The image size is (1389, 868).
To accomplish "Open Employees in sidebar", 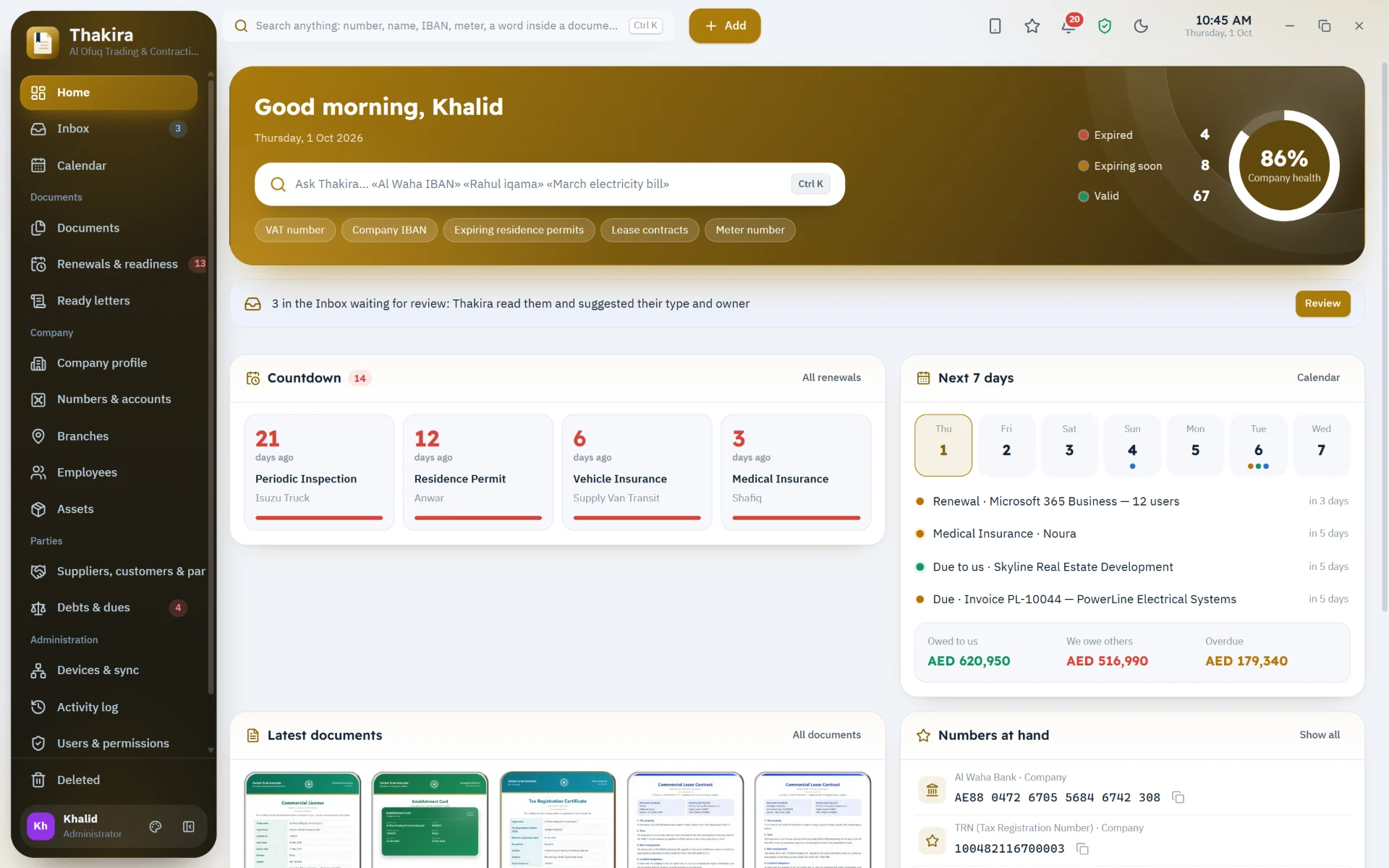I will (x=109, y=472).
